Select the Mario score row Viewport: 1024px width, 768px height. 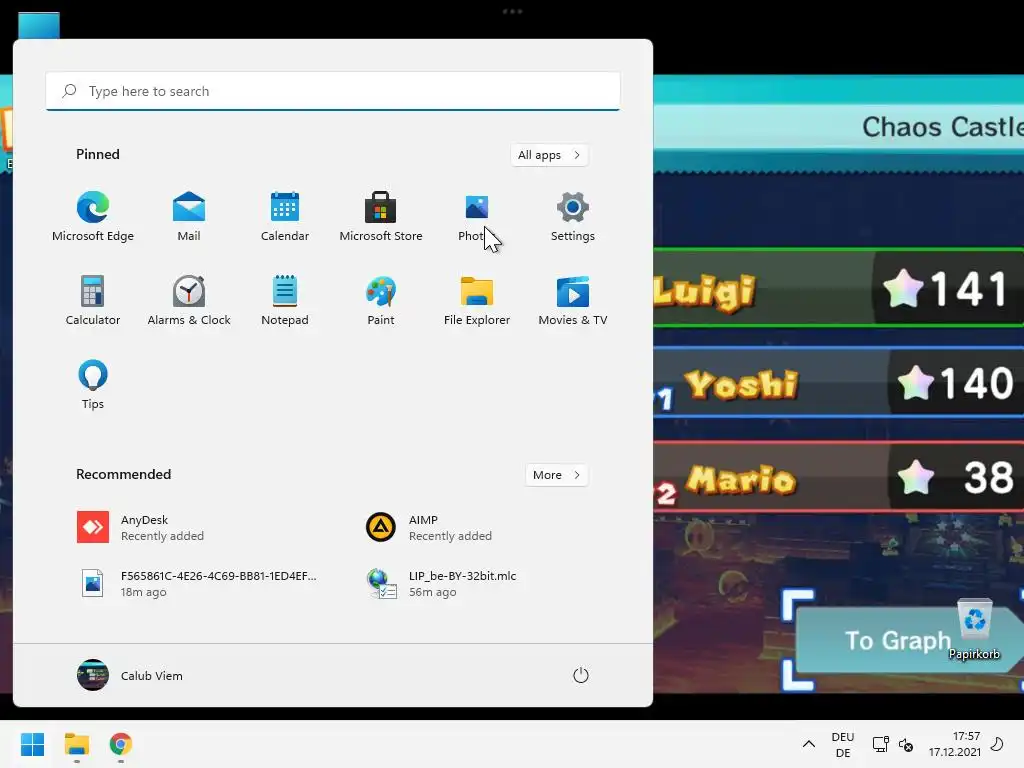click(x=839, y=477)
